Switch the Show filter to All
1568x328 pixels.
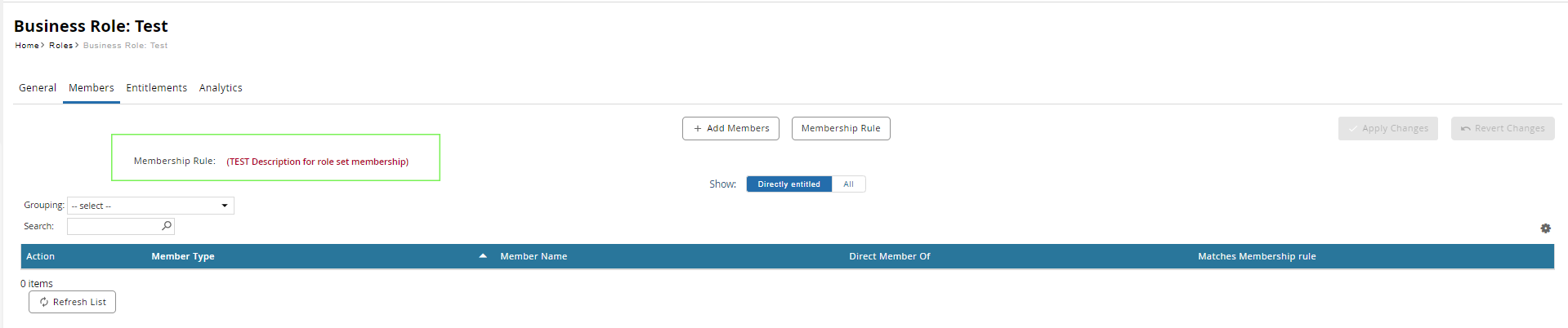pyautogui.click(x=848, y=184)
